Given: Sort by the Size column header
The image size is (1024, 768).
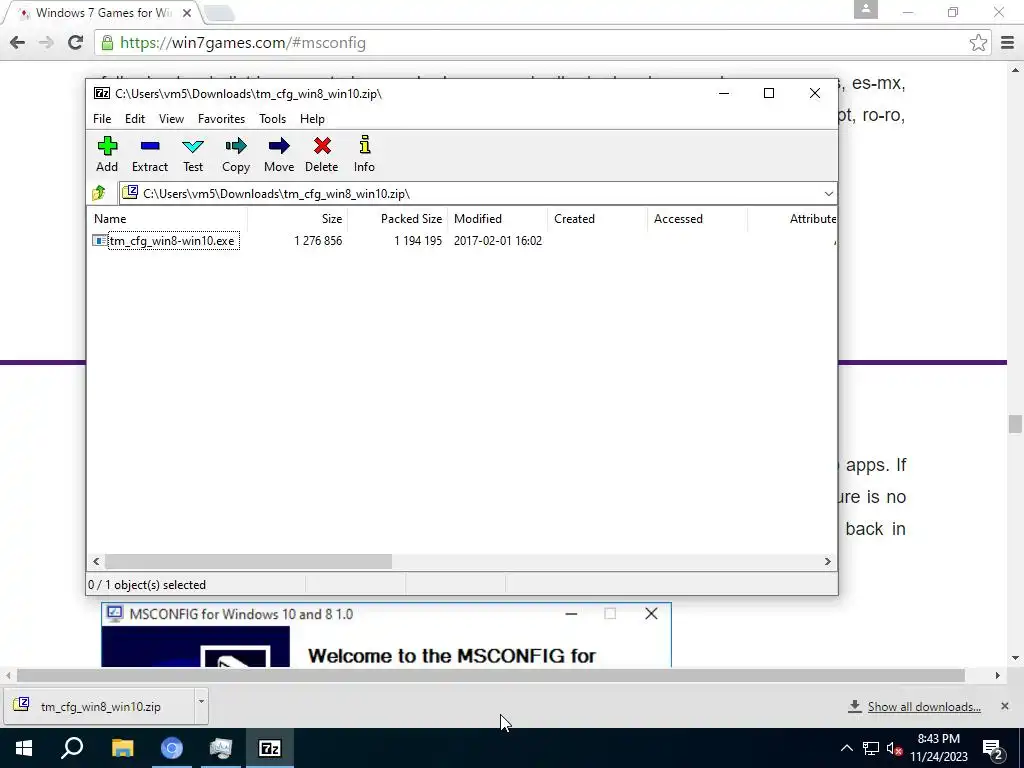Looking at the screenshot, I should pyautogui.click(x=297, y=219).
